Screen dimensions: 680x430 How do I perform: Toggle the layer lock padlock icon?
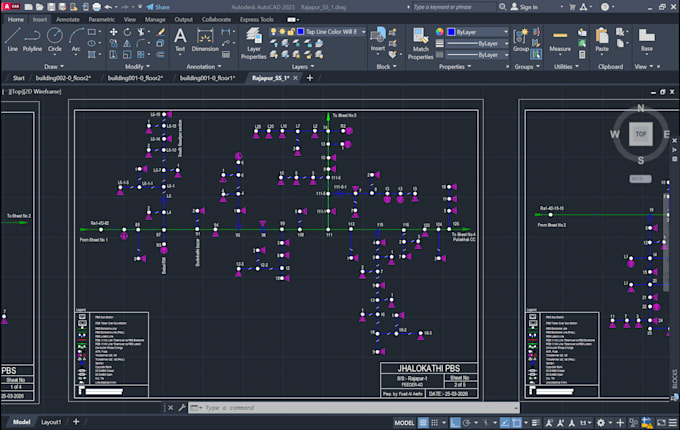pyautogui.click(x=291, y=32)
